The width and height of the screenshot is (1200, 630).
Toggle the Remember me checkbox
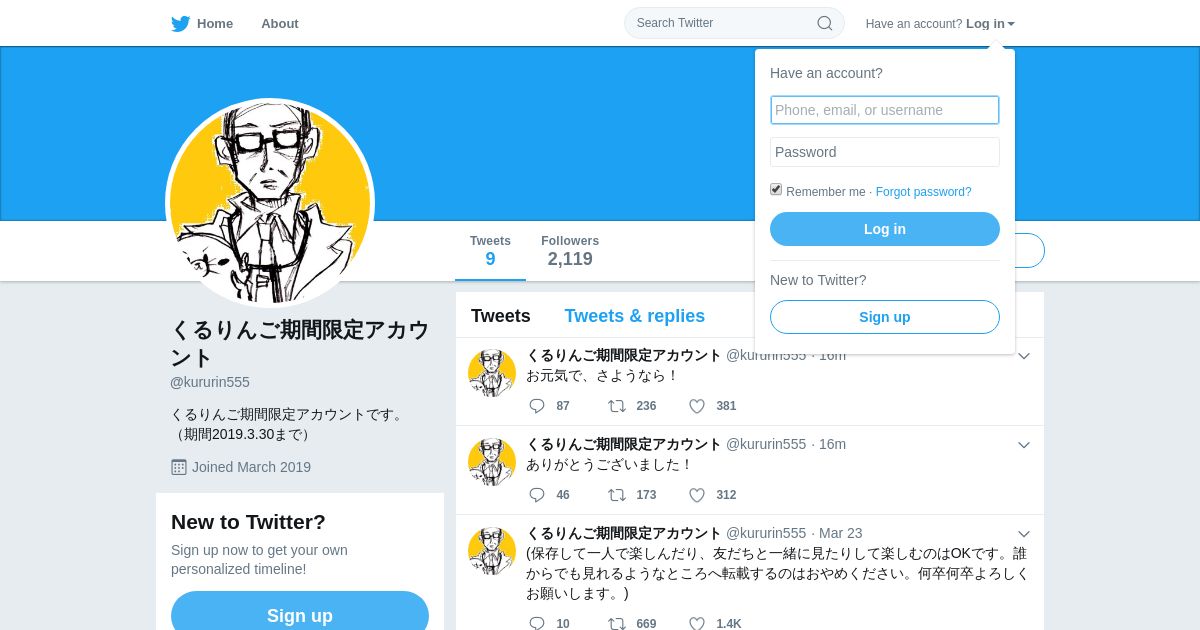coord(776,189)
